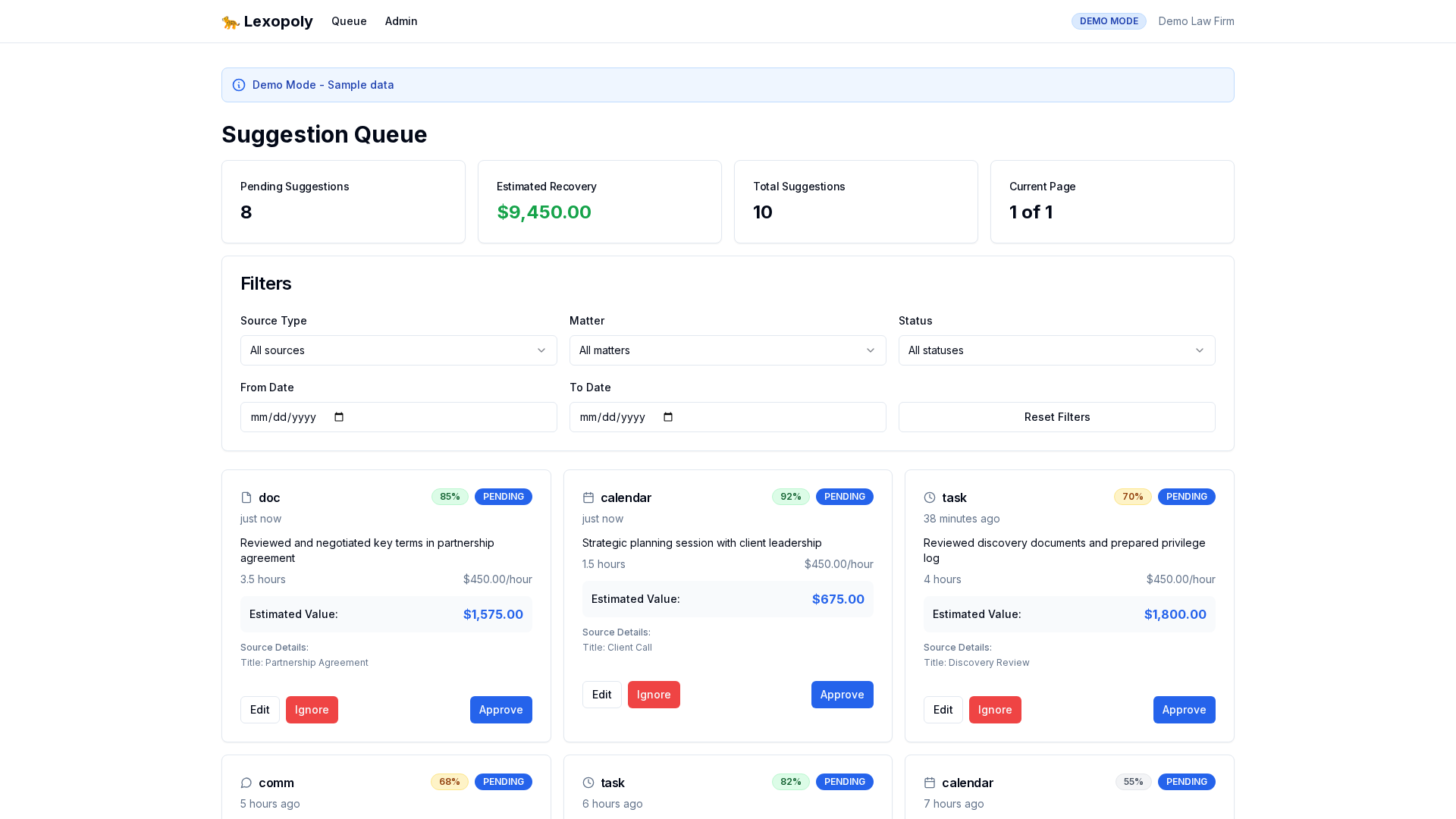The height and width of the screenshot is (819, 1456).
Task: Edit the Discovery Review suggestion
Action: pyautogui.click(x=943, y=710)
